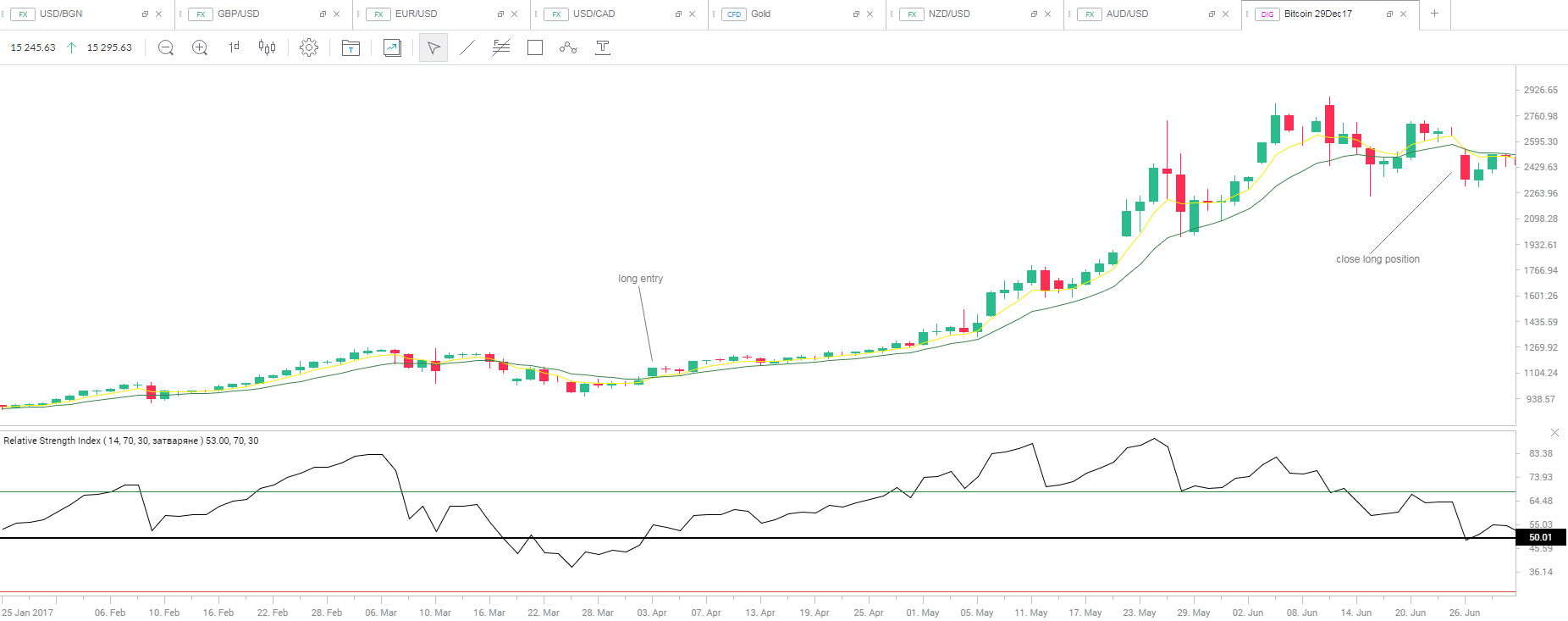1568x621 pixels.
Task: Select the Fibonacci lines tool
Action: coord(501,48)
